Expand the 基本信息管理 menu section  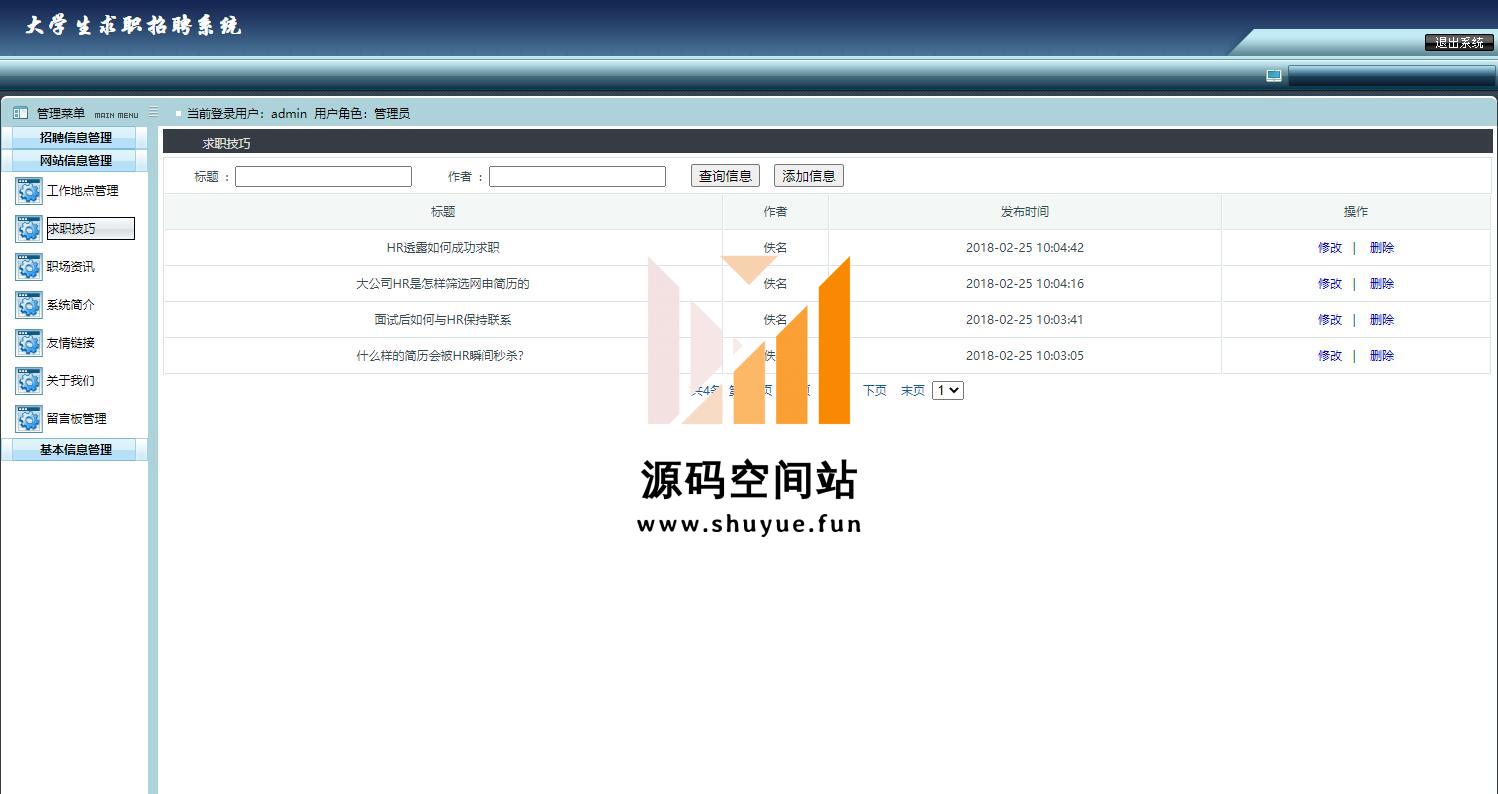[x=75, y=449]
